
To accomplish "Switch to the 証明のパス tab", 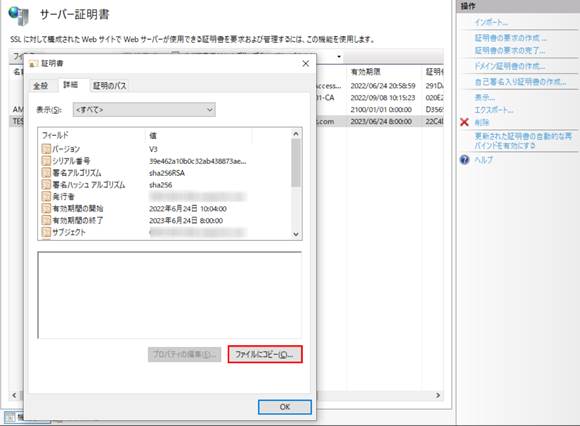I will (x=110, y=86).
